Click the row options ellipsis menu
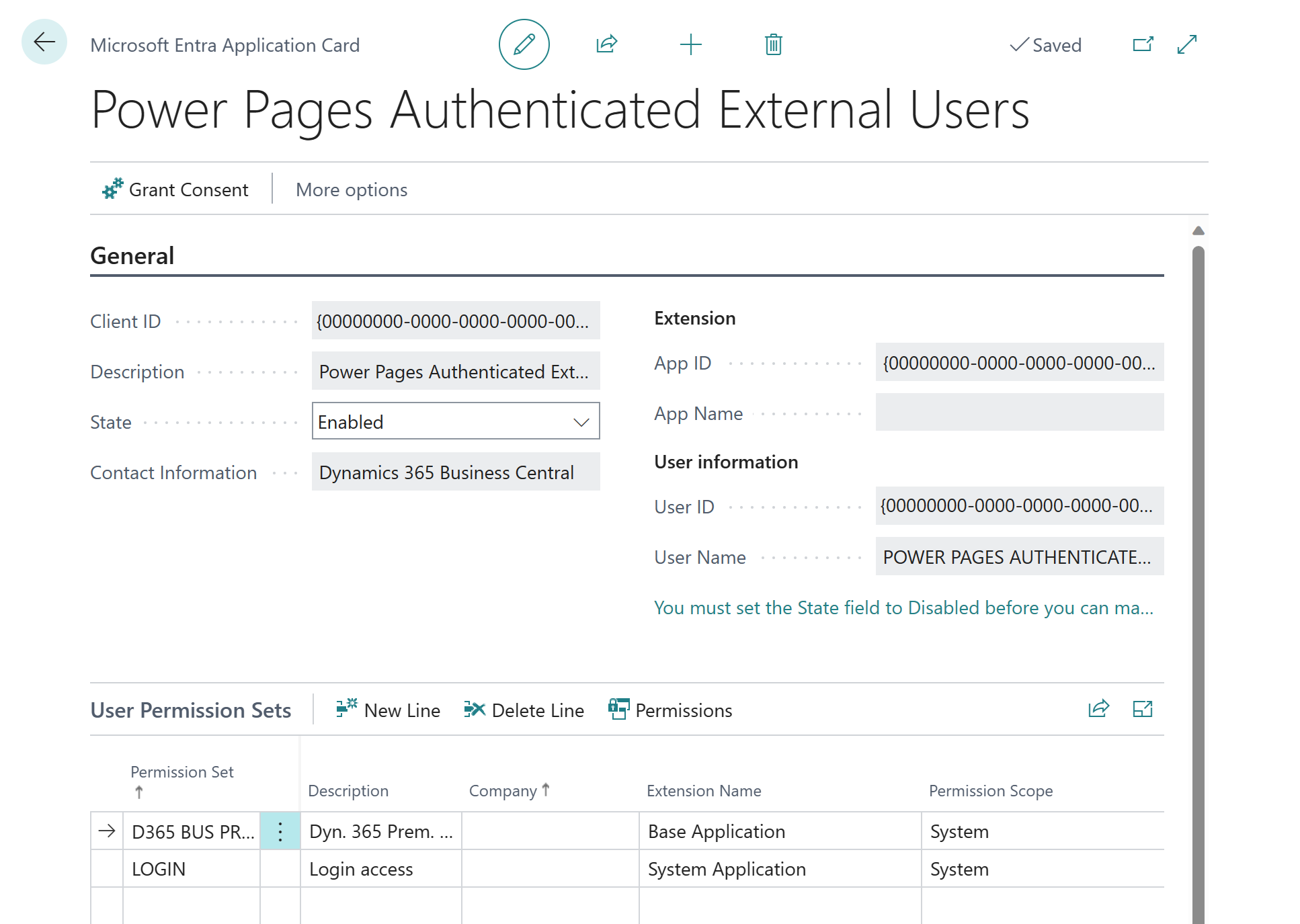This screenshot has width=1300, height=924. [281, 830]
